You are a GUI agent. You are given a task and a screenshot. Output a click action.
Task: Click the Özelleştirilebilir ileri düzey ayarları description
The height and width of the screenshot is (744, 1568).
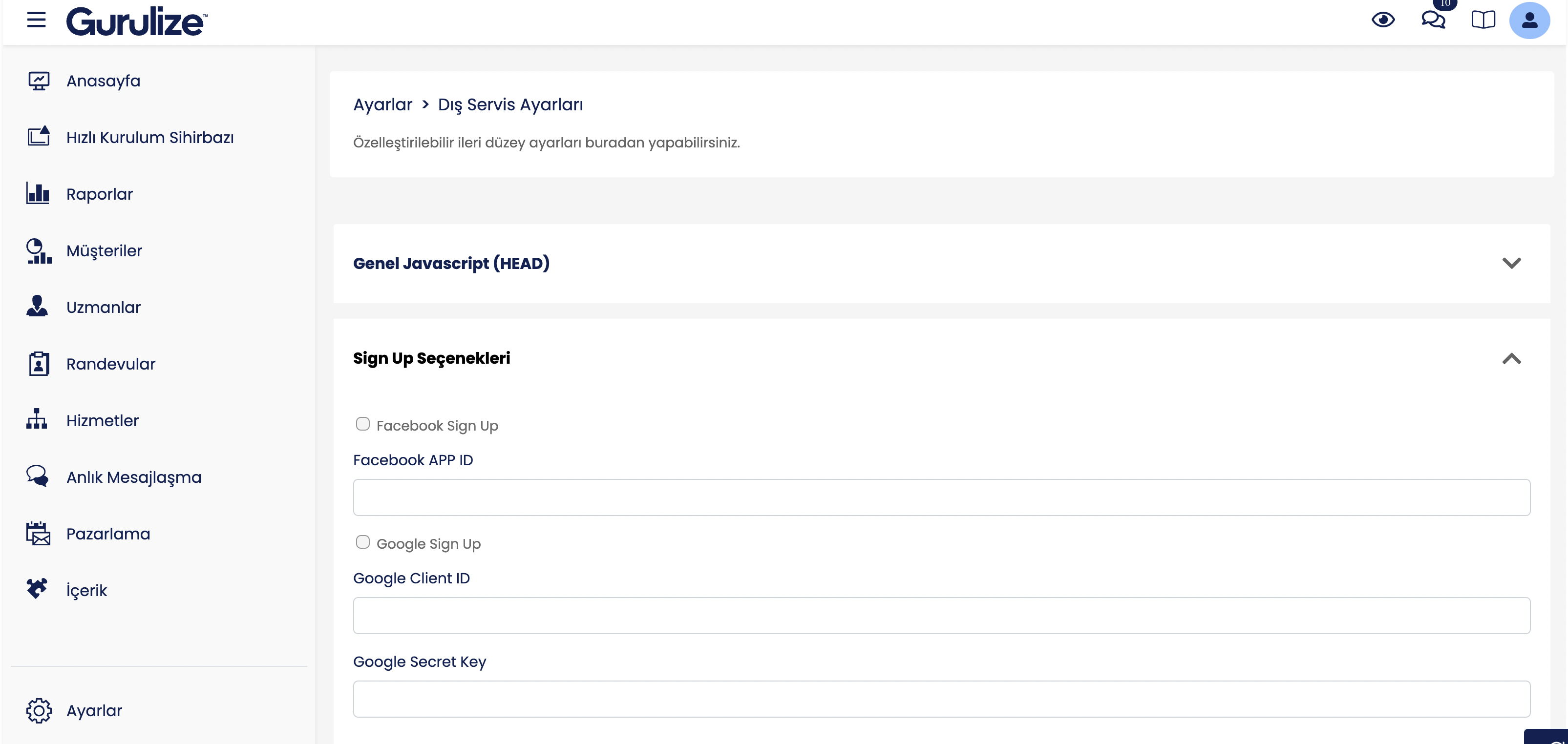(547, 143)
